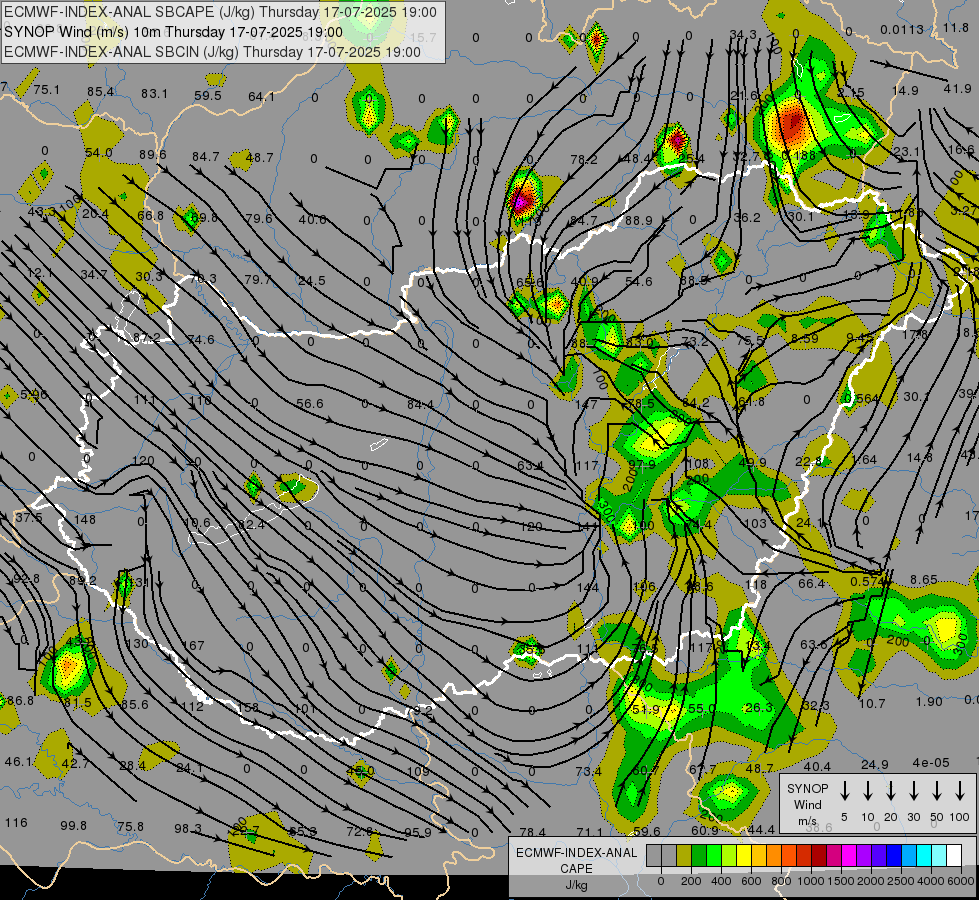Click the SYNOP Wind 10m title line
Viewport: 979px width, 900px height.
(x=174, y=32)
